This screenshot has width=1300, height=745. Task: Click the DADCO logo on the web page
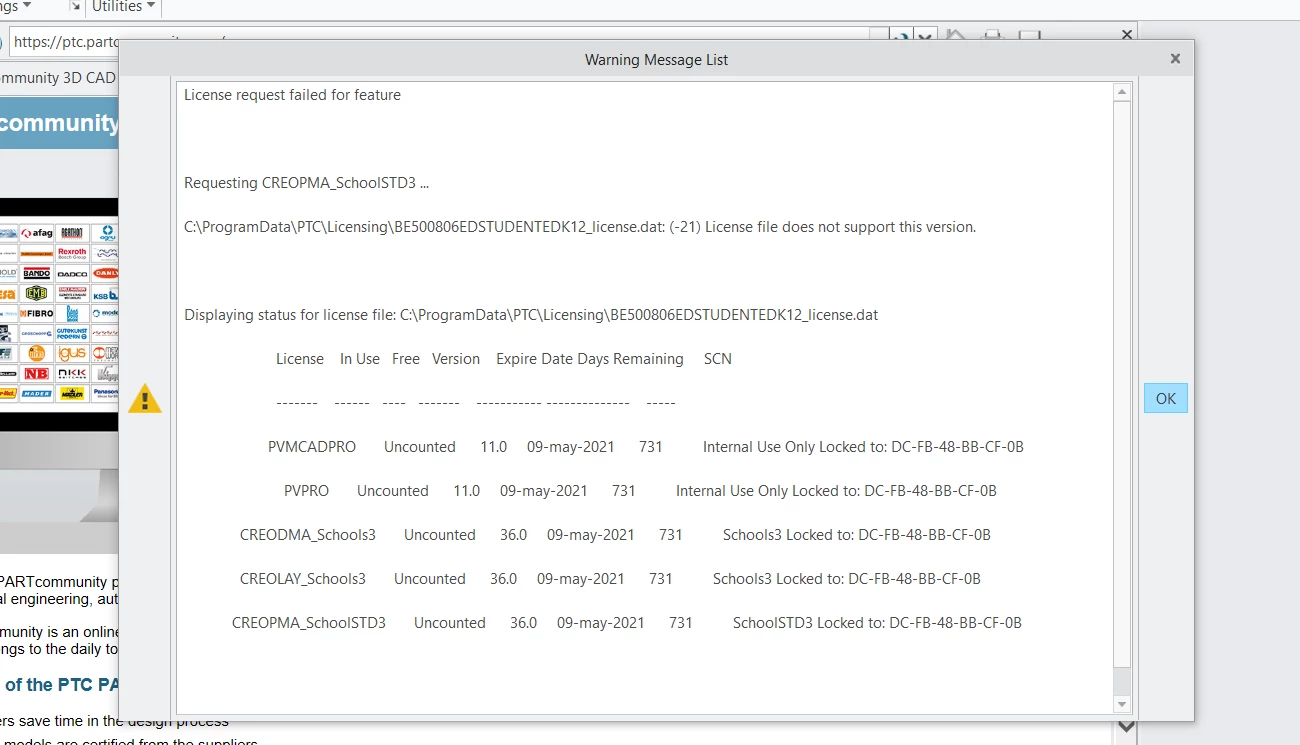click(72, 273)
